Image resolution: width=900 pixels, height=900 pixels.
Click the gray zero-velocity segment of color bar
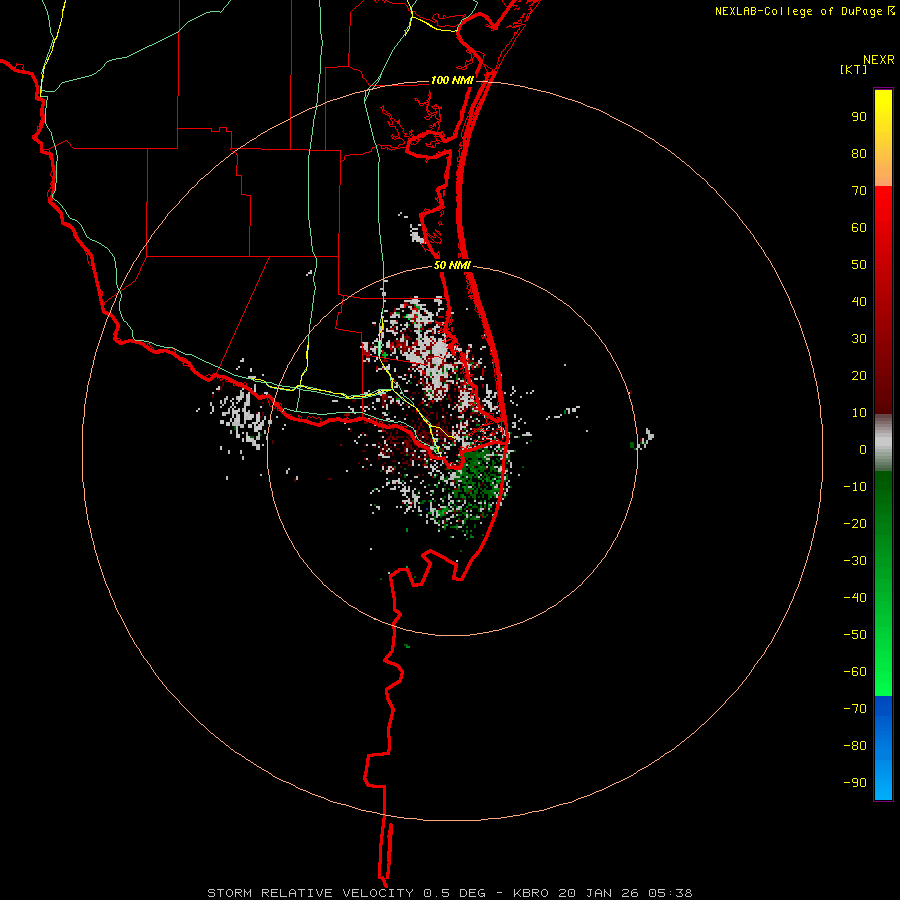click(x=883, y=443)
